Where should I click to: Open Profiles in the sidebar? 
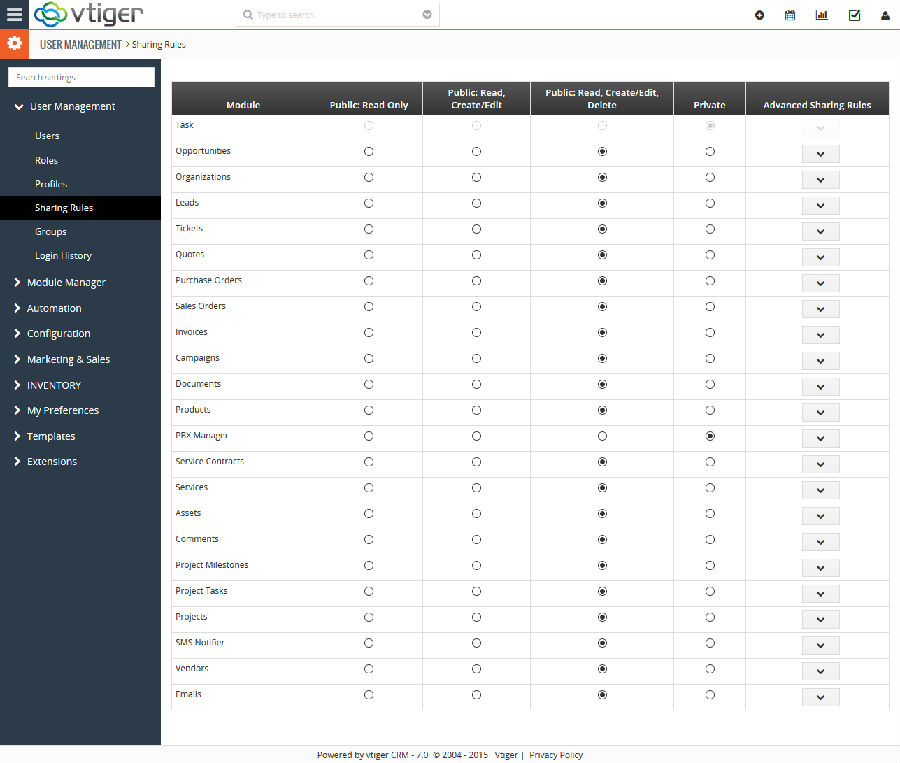(51, 184)
